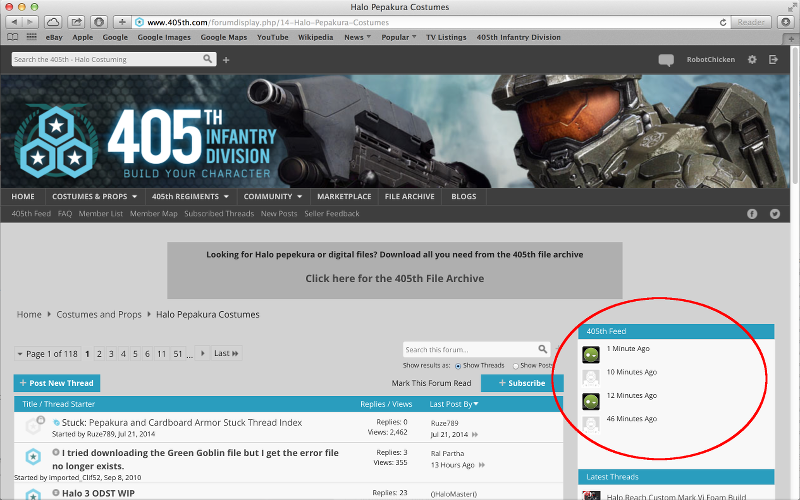Click plus icon beside site search
Image resolution: width=800 pixels, height=500 pixels.
tap(226, 60)
